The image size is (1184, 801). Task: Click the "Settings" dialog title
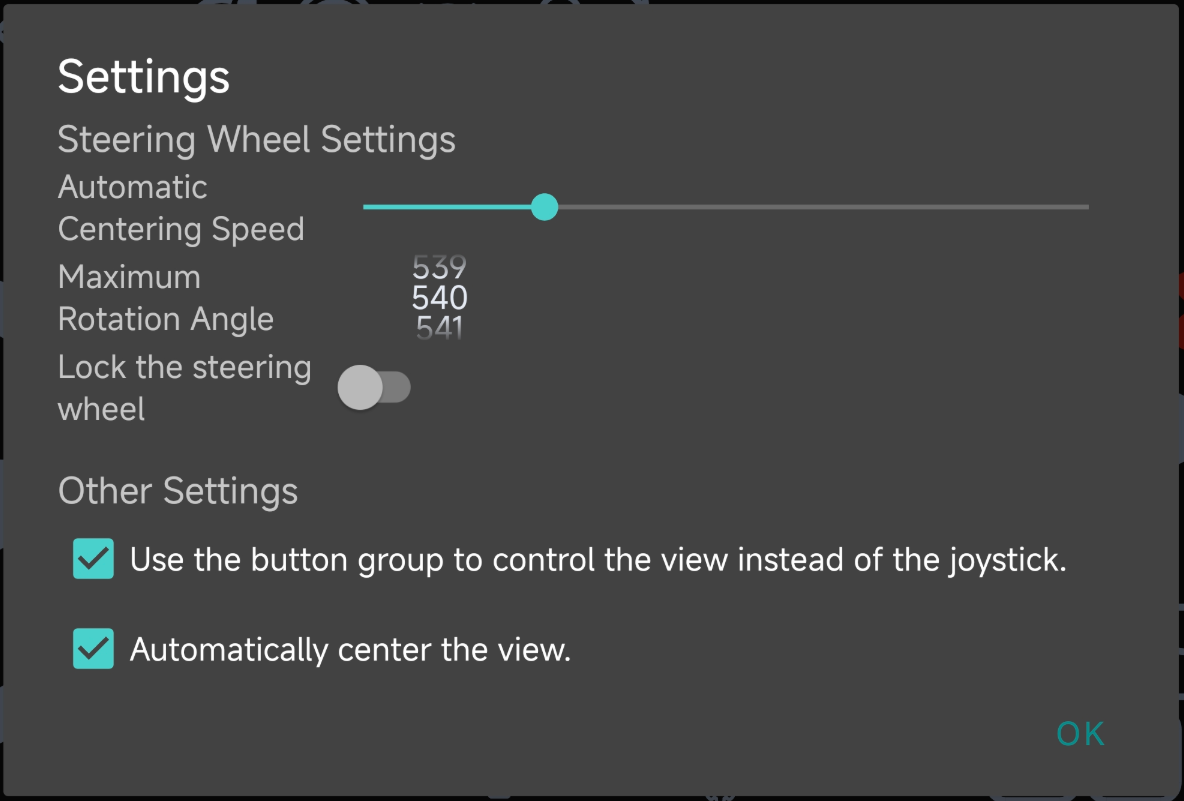(144, 77)
